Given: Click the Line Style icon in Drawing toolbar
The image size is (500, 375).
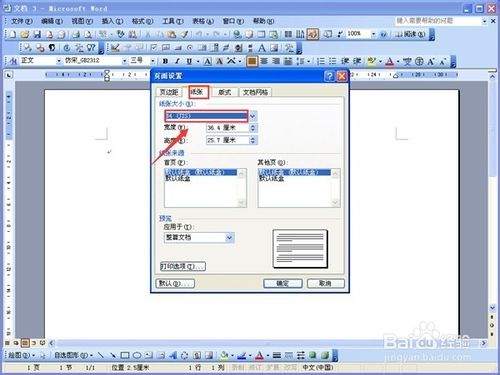Looking at the screenshot, I should point(277,355).
